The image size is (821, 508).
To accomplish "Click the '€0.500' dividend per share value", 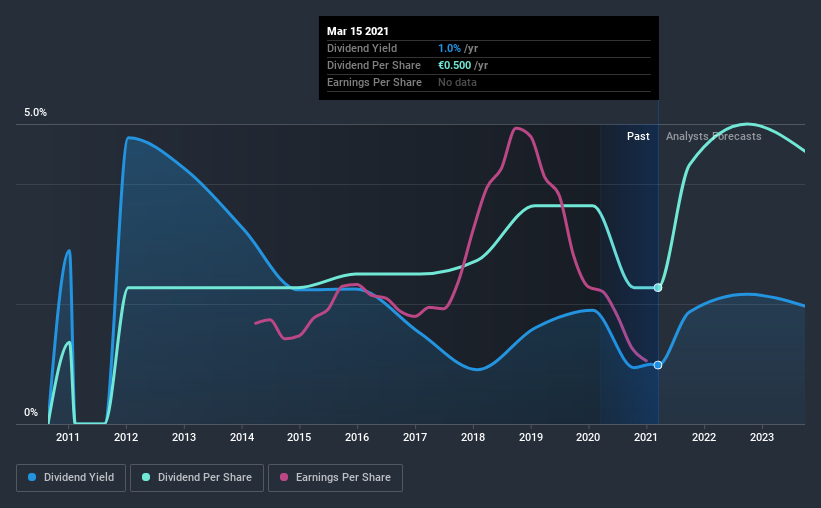I will tap(454, 65).
